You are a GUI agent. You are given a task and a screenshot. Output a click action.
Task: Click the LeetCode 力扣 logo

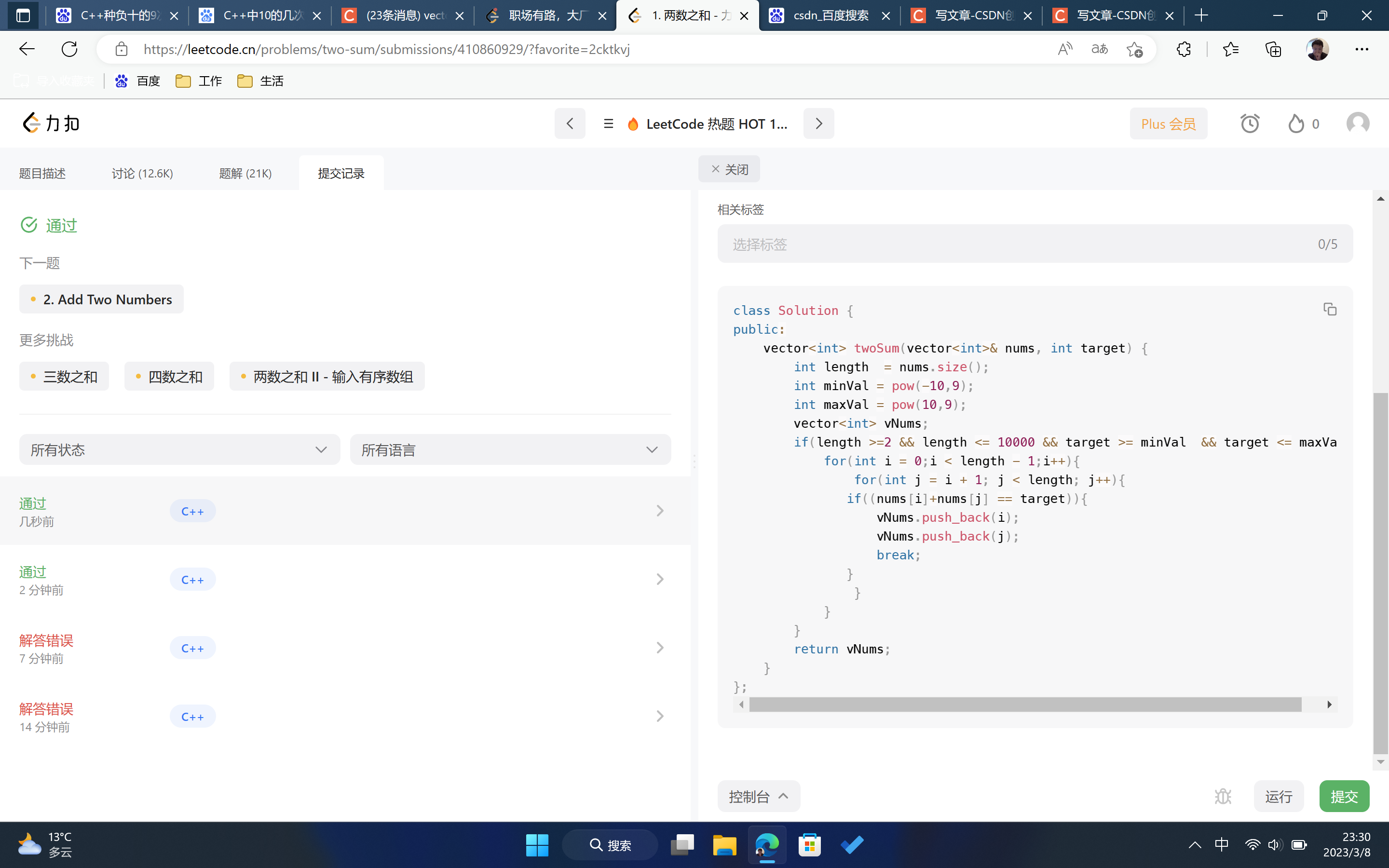(x=51, y=123)
